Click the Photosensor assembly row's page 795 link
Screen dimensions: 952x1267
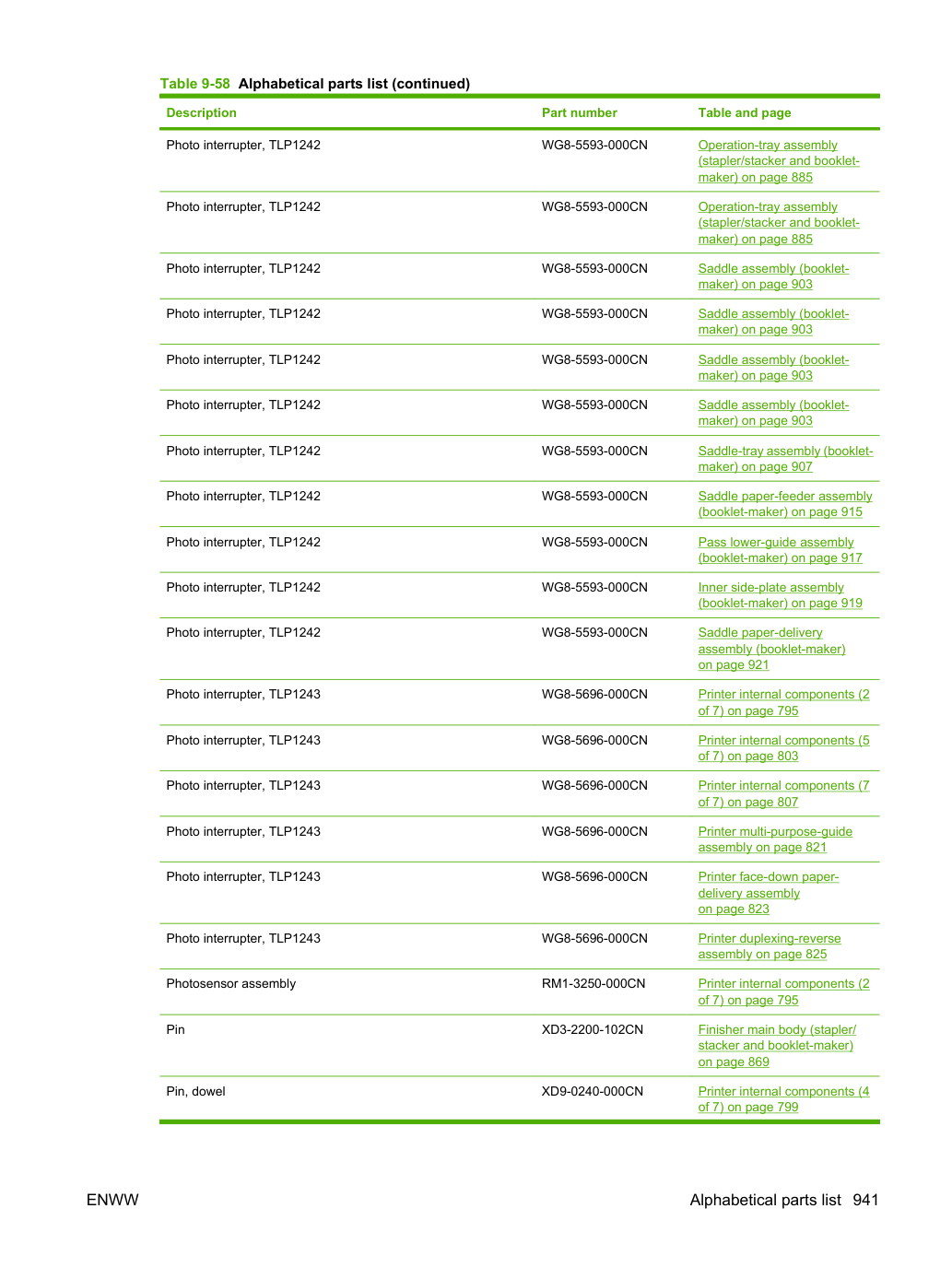[783, 991]
